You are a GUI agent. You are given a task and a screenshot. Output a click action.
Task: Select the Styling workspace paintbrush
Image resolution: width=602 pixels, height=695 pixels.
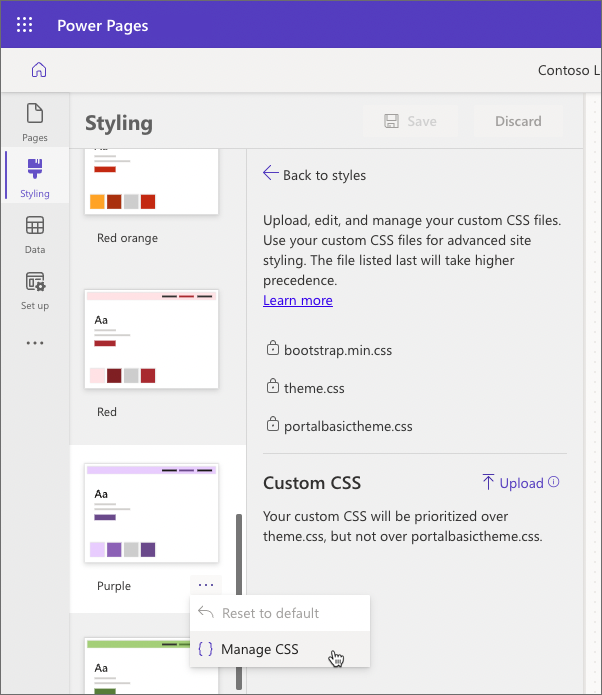[x=35, y=178]
